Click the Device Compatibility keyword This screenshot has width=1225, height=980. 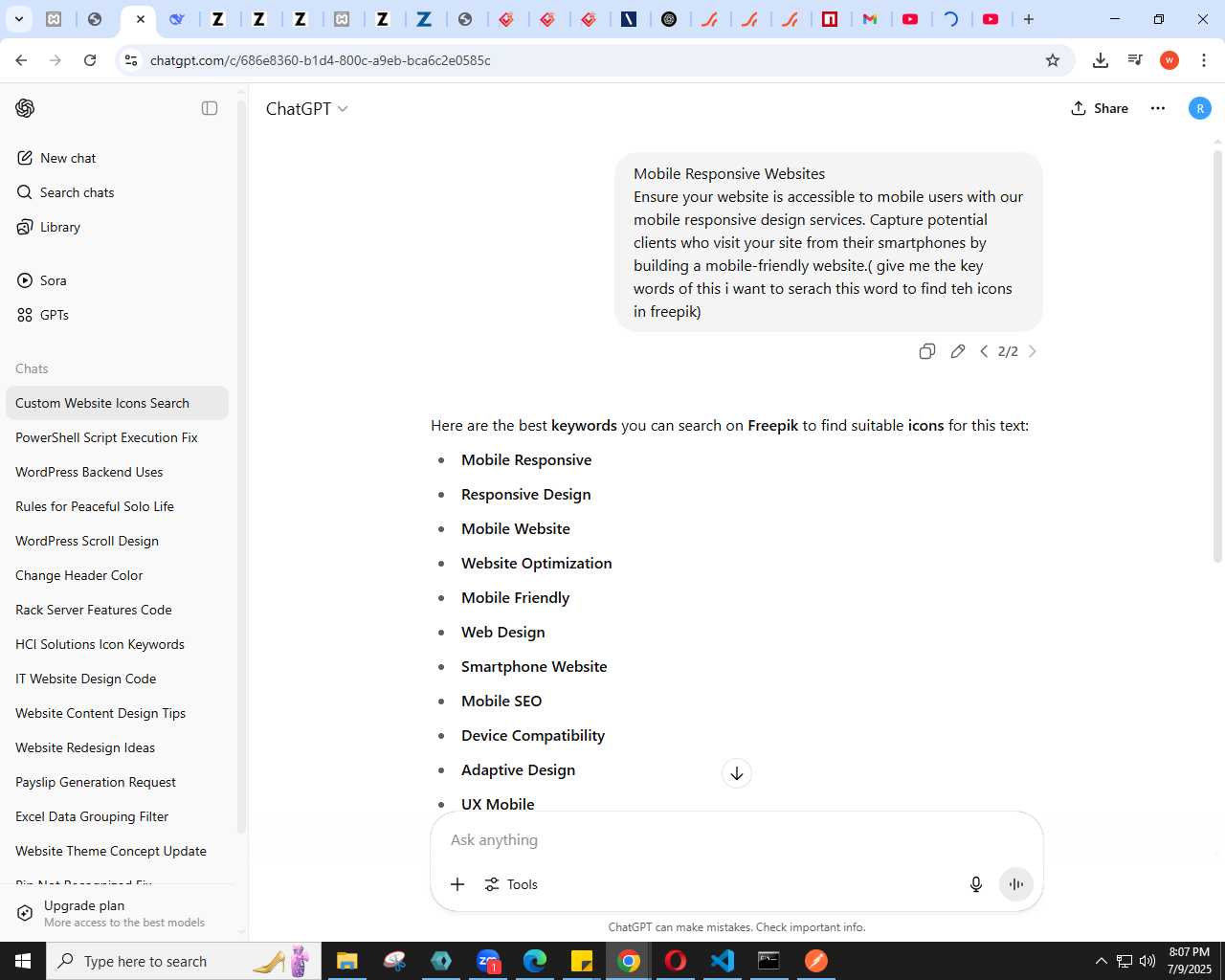click(x=533, y=735)
